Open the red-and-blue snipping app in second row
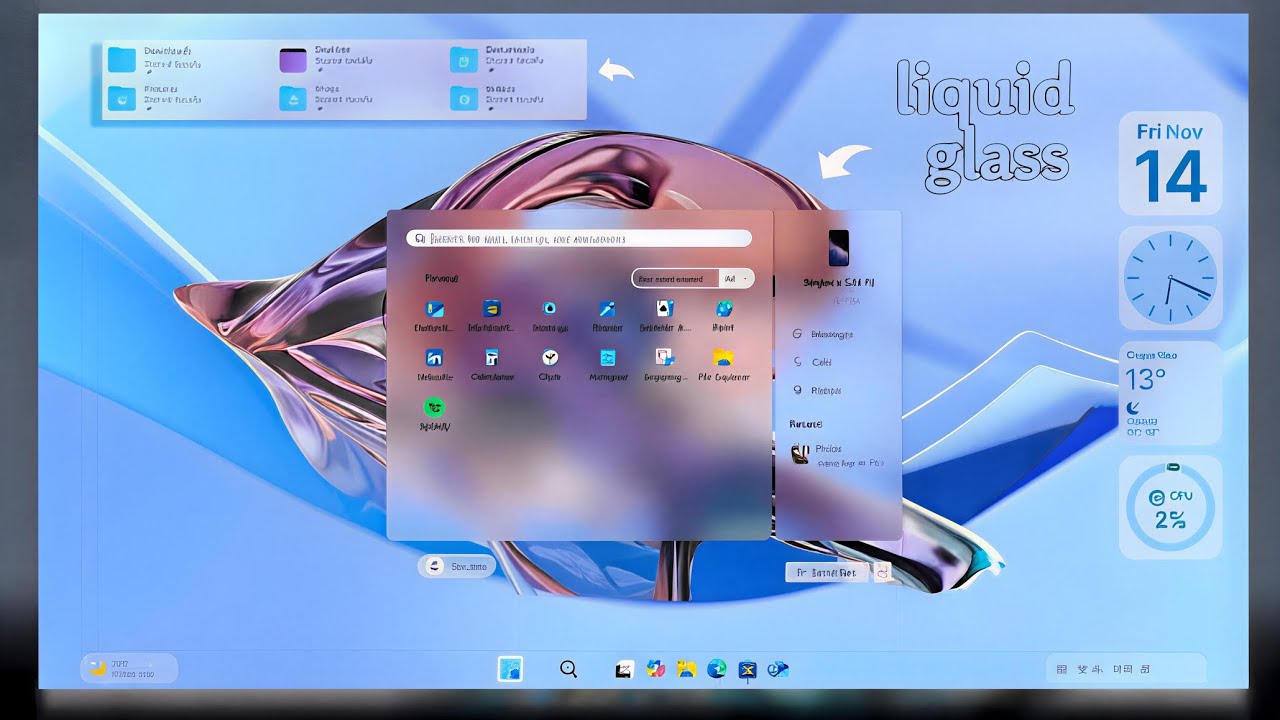Image resolution: width=1280 pixels, height=720 pixels. coord(665,357)
